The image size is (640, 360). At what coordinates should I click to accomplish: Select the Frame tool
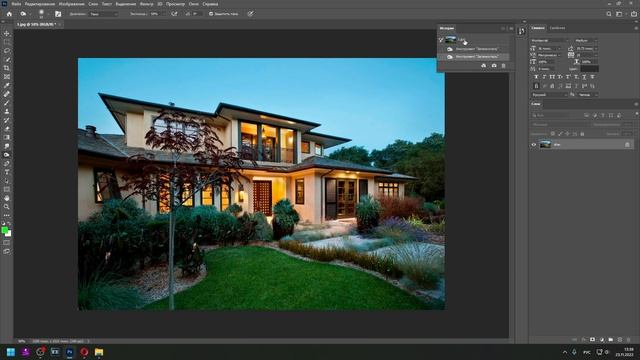[7, 77]
